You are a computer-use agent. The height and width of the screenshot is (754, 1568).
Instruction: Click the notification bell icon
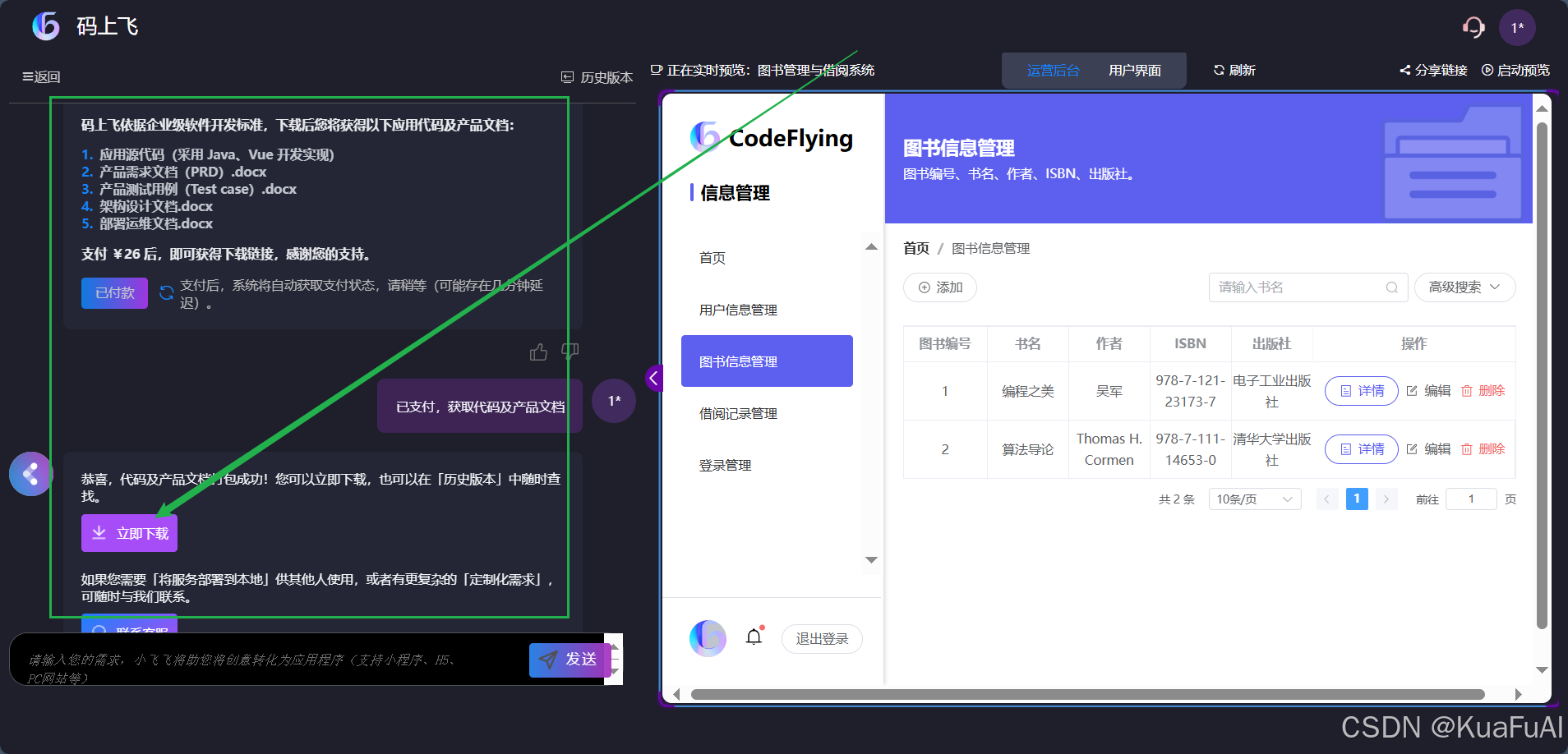point(754,637)
